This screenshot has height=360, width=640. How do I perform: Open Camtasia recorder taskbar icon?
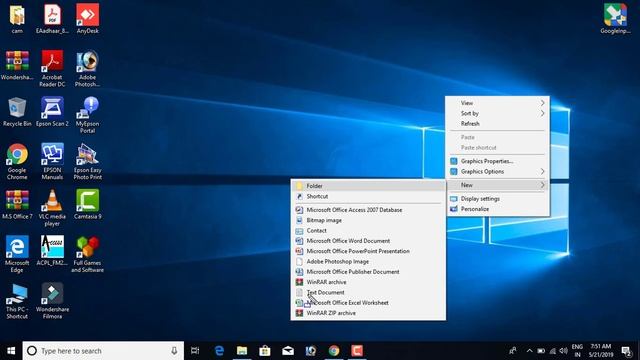click(357, 351)
